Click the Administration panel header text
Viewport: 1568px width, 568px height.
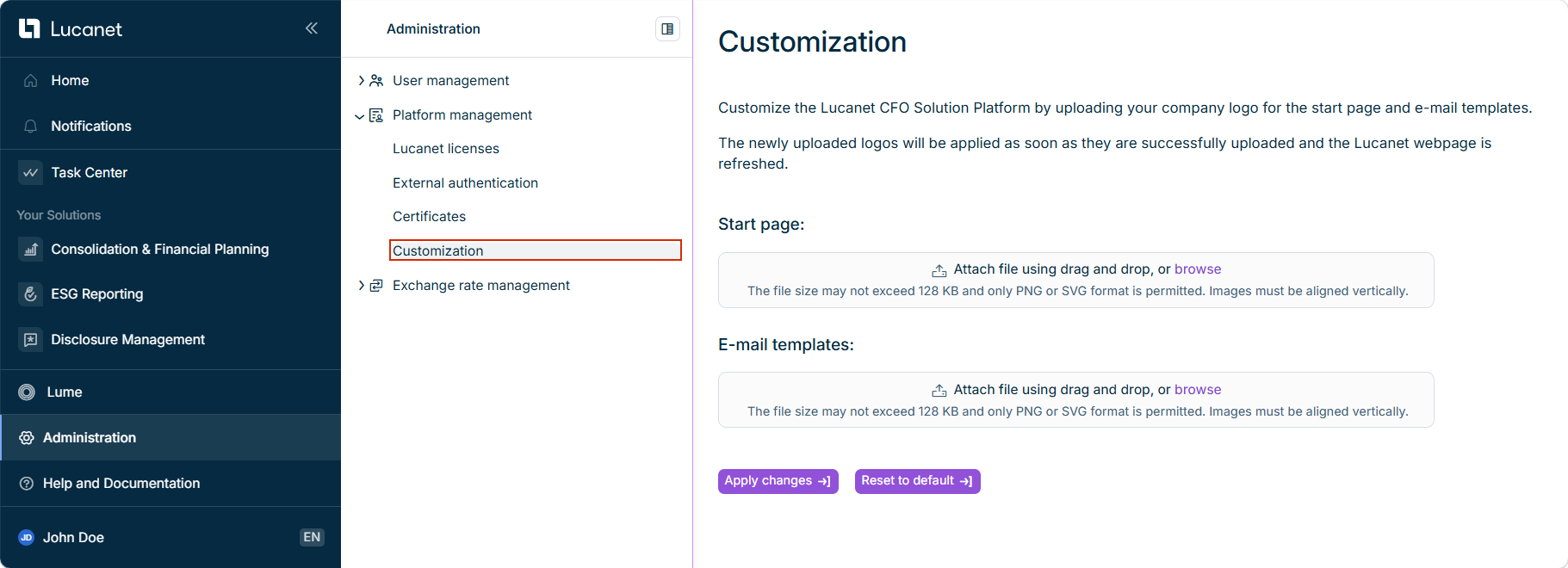click(433, 29)
